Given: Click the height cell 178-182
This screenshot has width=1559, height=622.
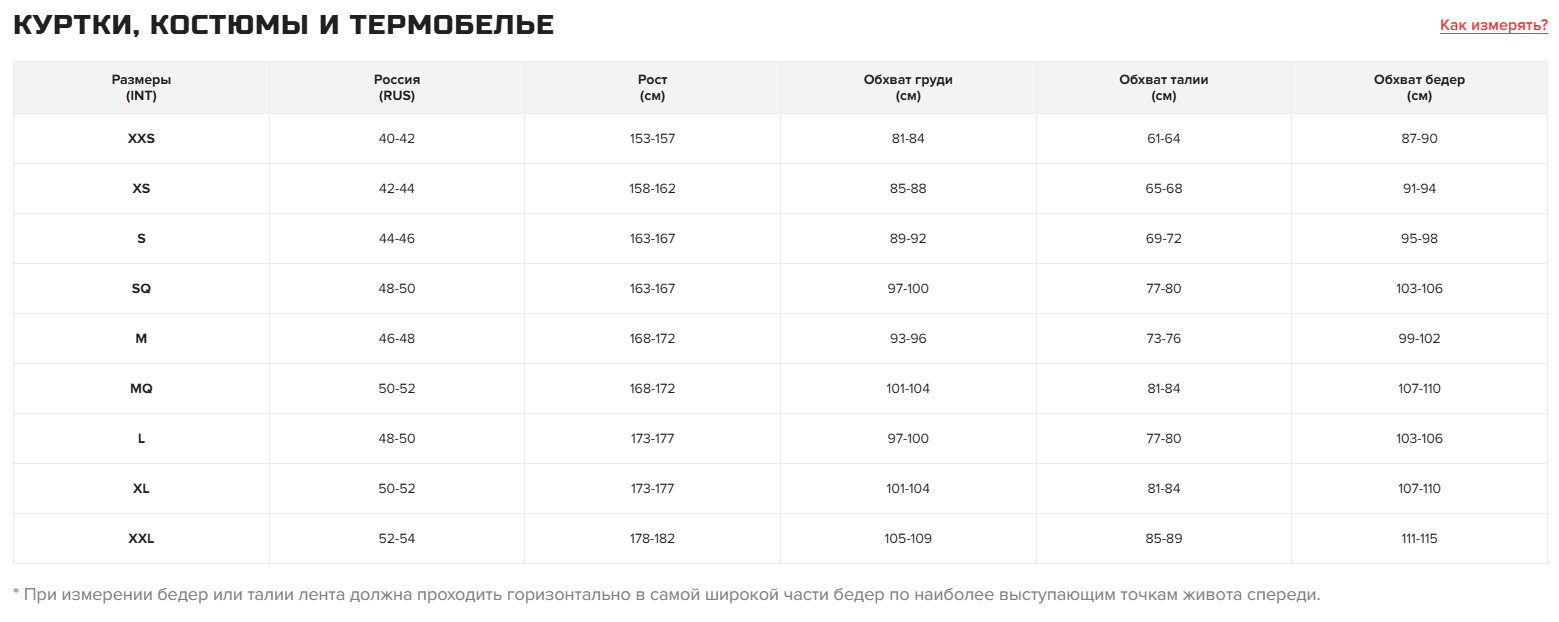Looking at the screenshot, I should [652, 539].
